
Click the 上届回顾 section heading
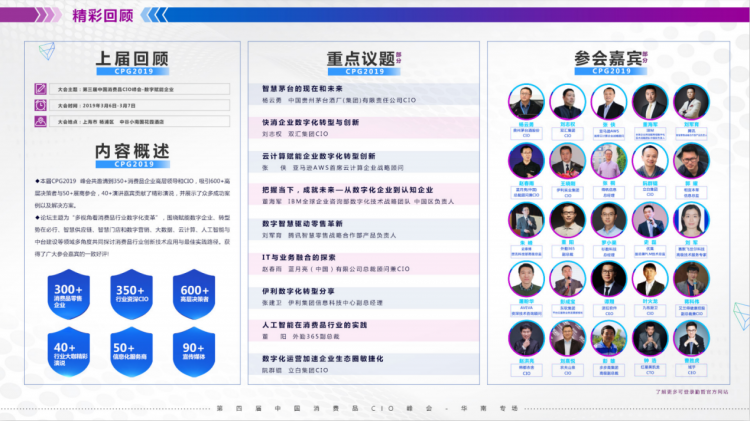tap(132, 58)
